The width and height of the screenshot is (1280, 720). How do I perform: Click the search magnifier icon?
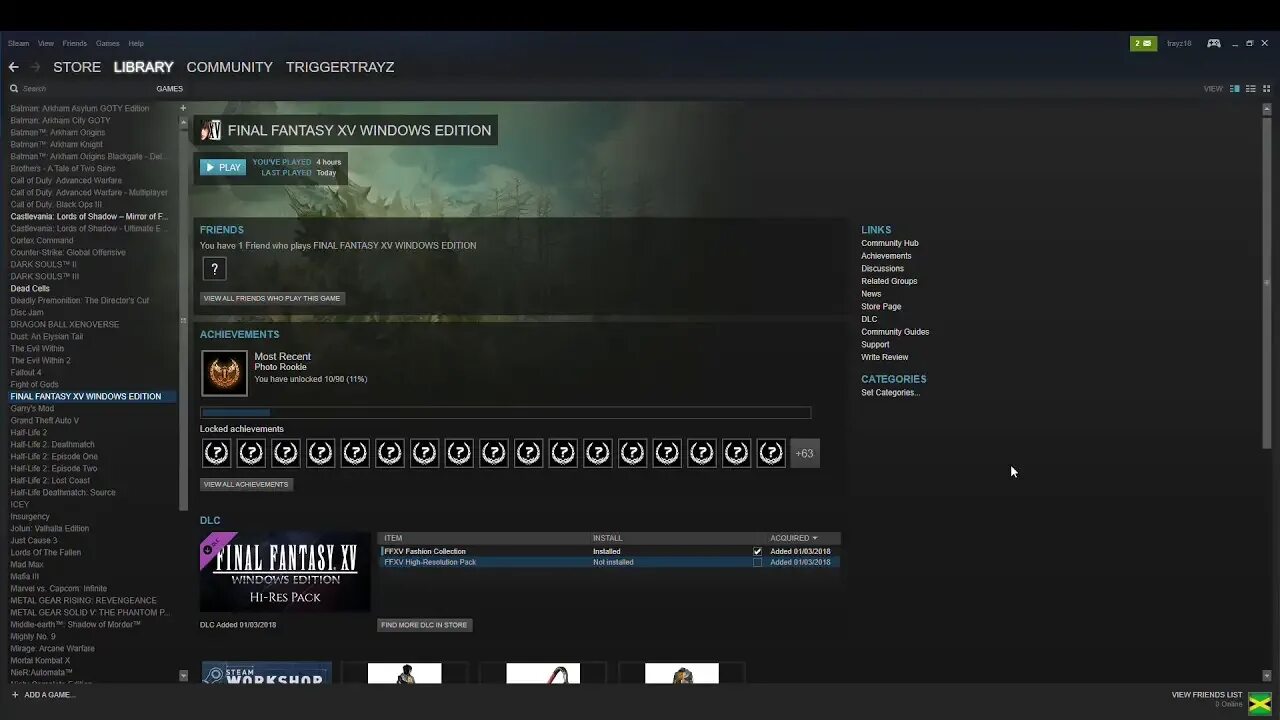coord(14,89)
